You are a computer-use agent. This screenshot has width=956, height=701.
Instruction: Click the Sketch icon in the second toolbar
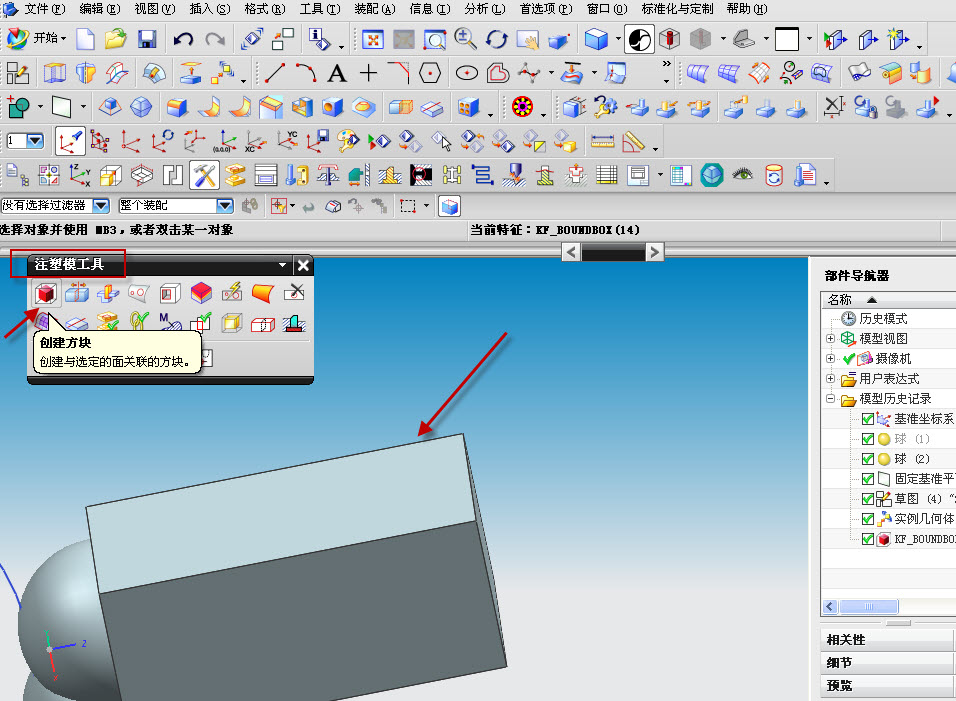click(18, 74)
